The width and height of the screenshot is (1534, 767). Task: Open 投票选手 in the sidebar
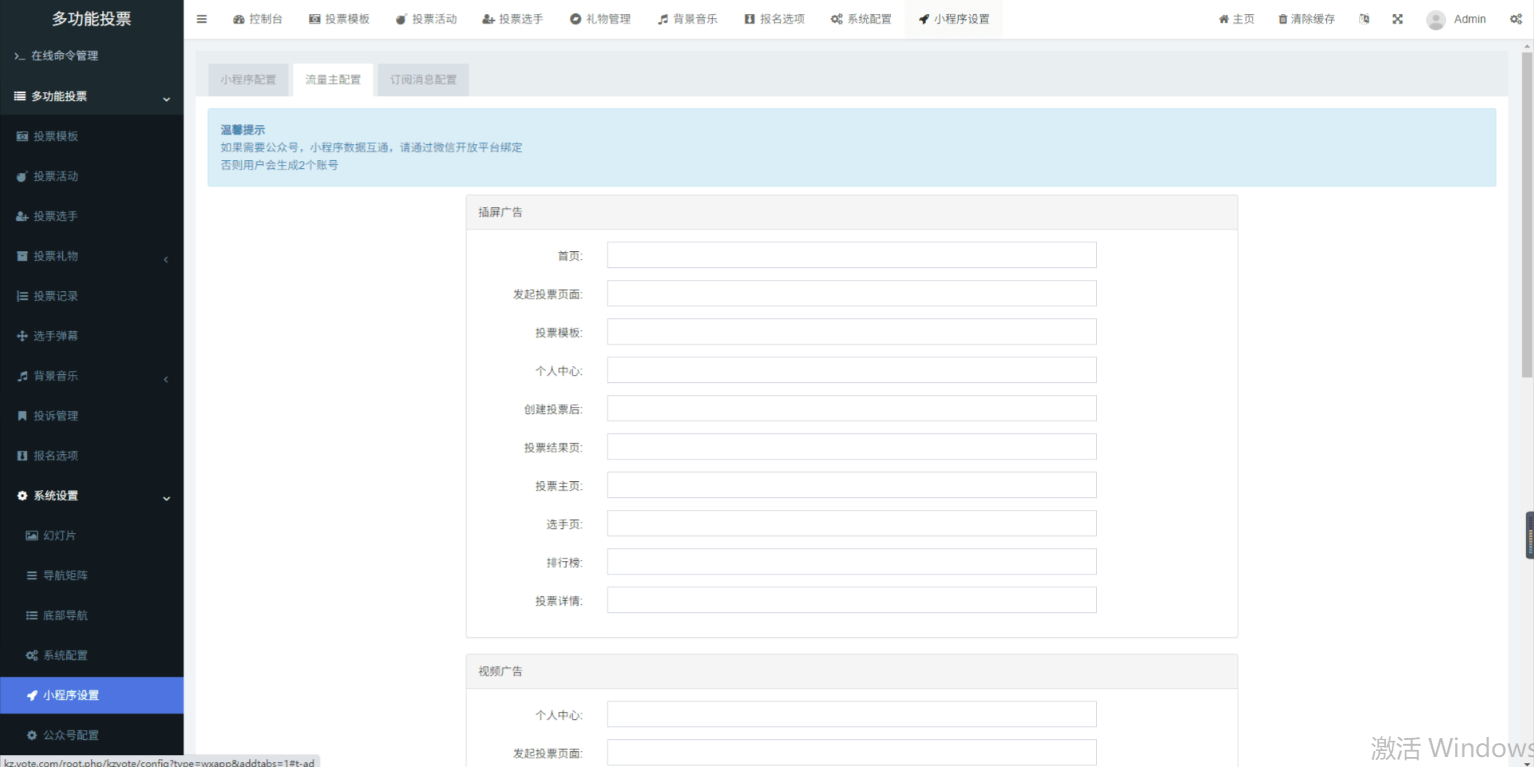tap(91, 216)
